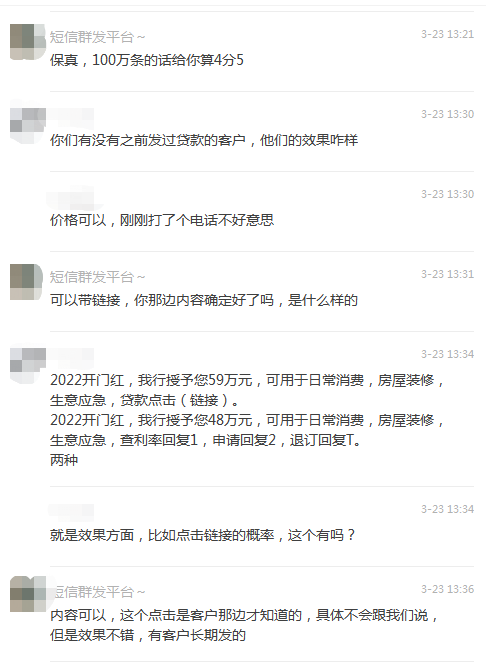Click blurred sender name on the 13:34 效果方面 message

(x=71, y=510)
